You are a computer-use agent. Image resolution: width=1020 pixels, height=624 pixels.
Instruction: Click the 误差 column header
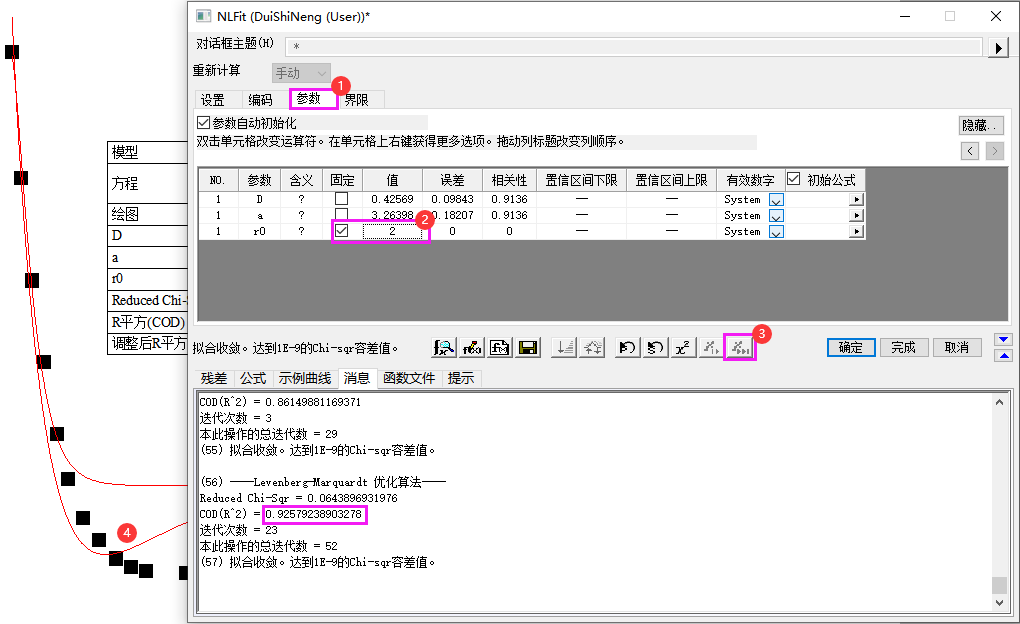click(x=452, y=180)
